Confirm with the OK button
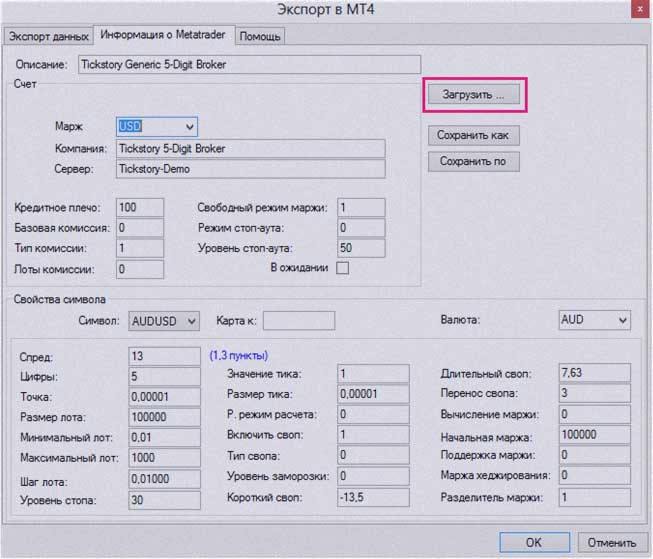653x559 pixels. 533,542
